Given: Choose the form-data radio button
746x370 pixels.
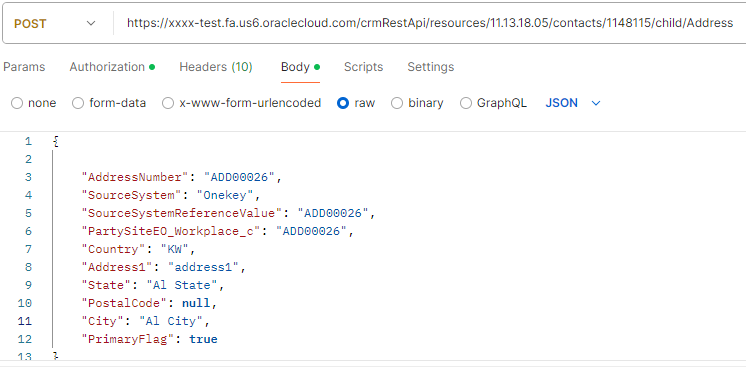Looking at the screenshot, I should pyautogui.click(x=109, y=103).
